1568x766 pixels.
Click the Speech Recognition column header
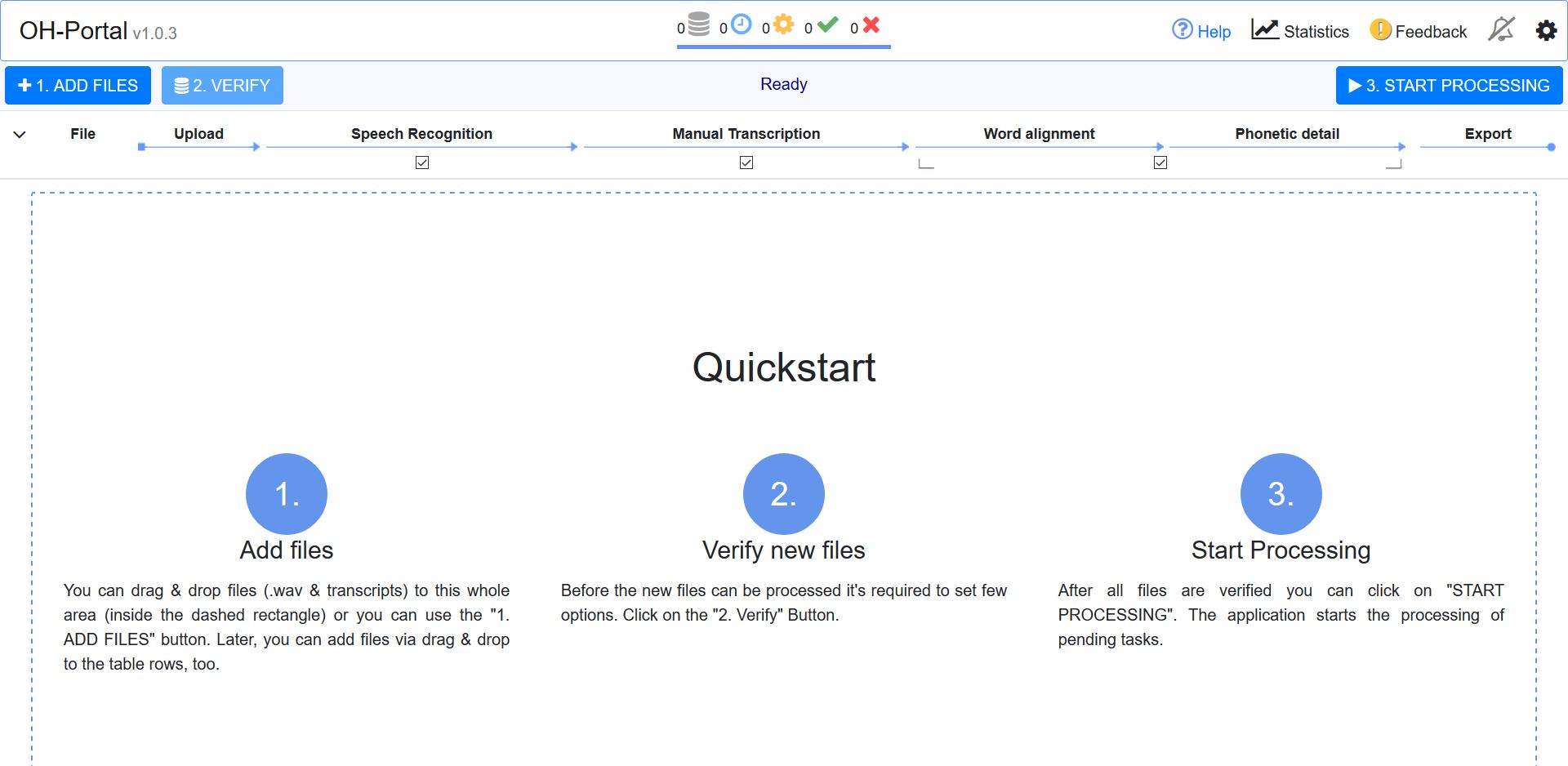pyautogui.click(x=421, y=134)
